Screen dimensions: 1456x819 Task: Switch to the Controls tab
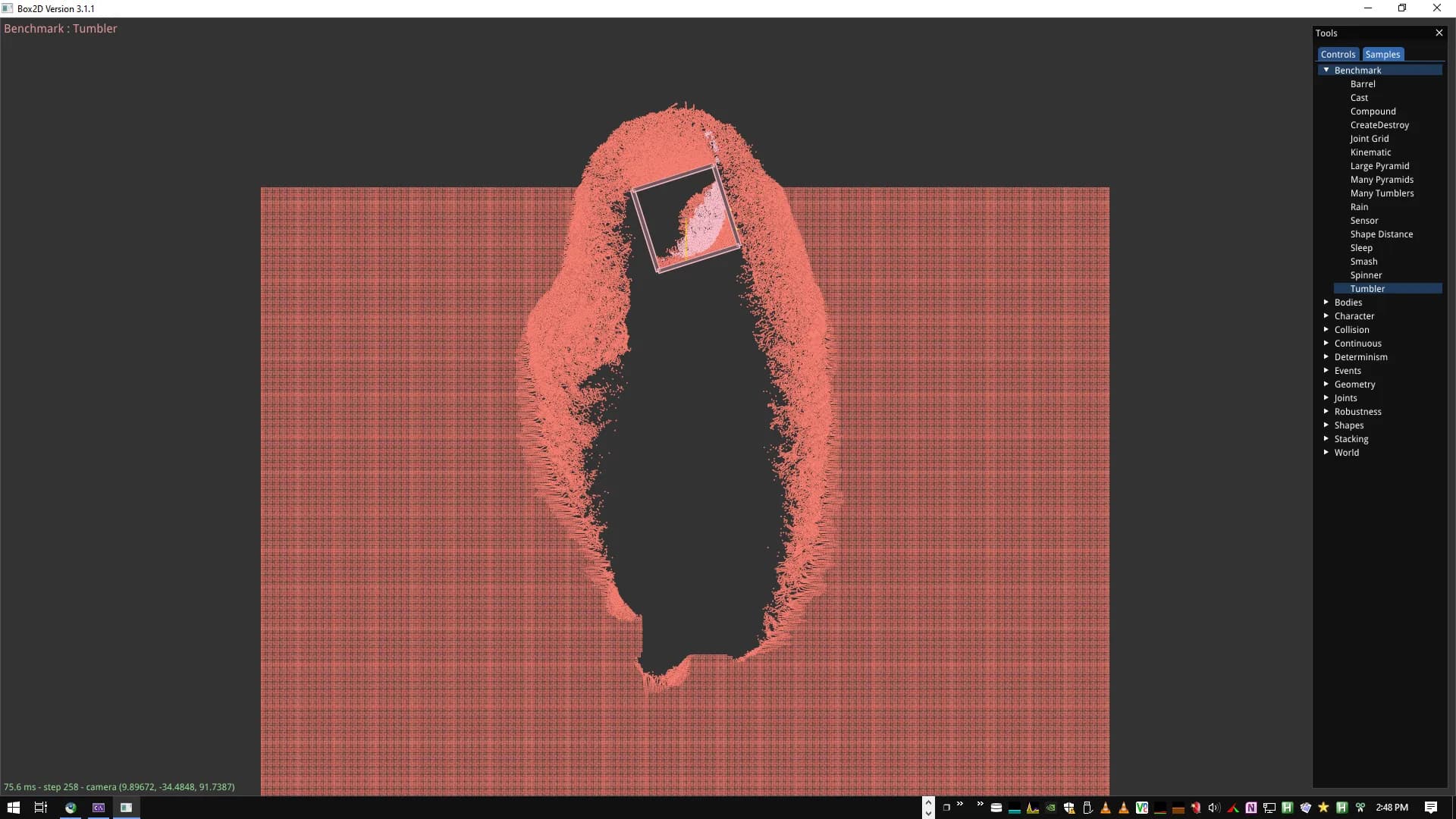coord(1337,55)
